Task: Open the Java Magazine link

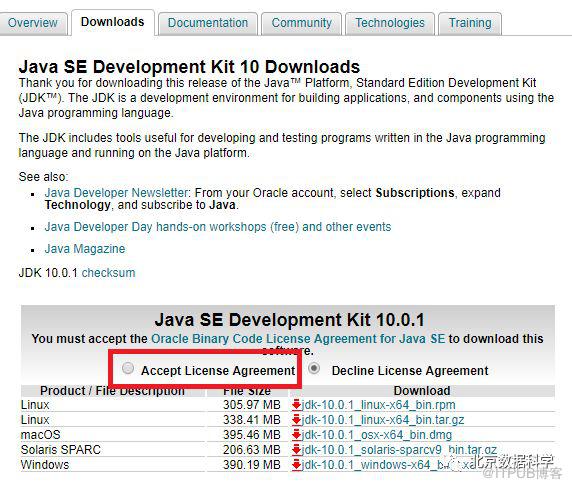Action: click(85, 249)
